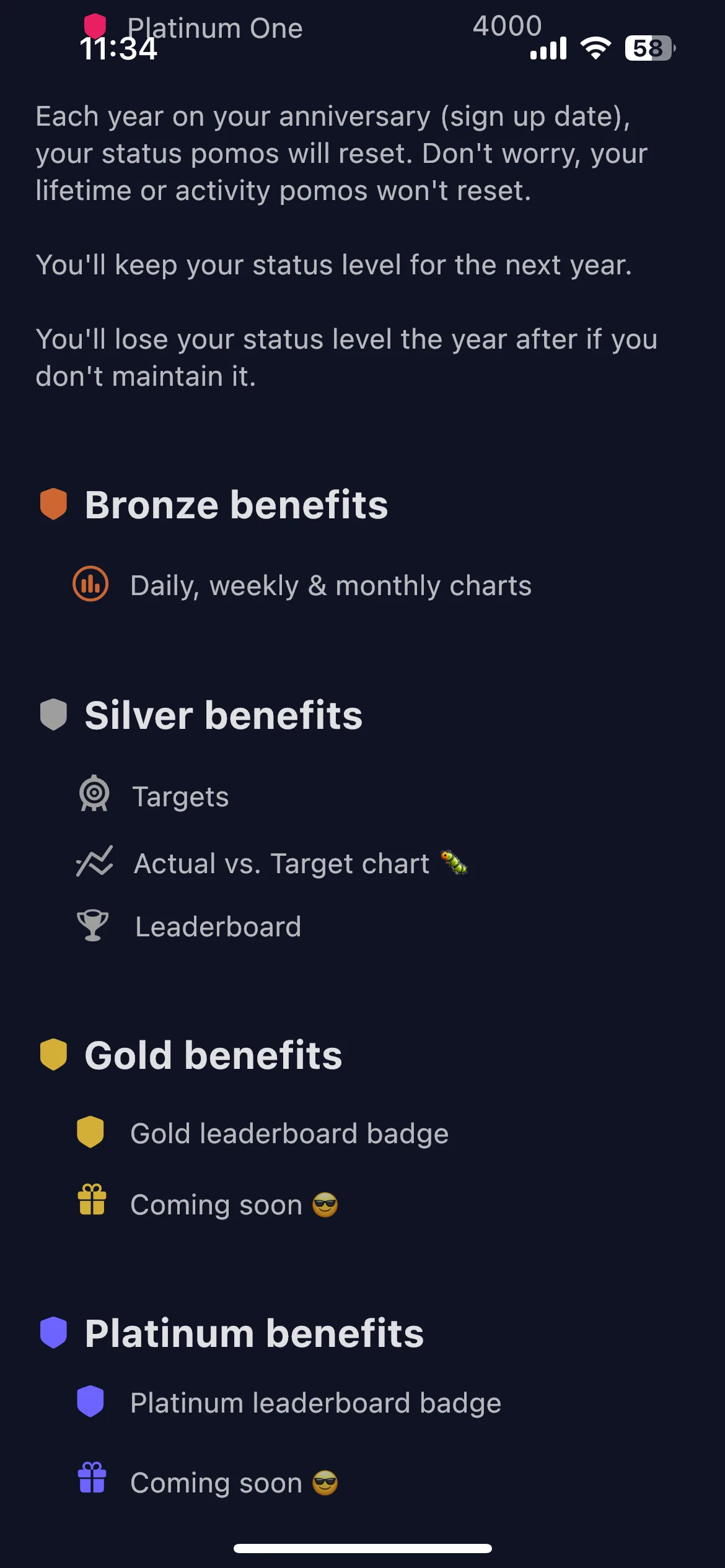Tap the pink Platinum One shield at top
Screen dimensions: 725x1568
tap(95, 26)
